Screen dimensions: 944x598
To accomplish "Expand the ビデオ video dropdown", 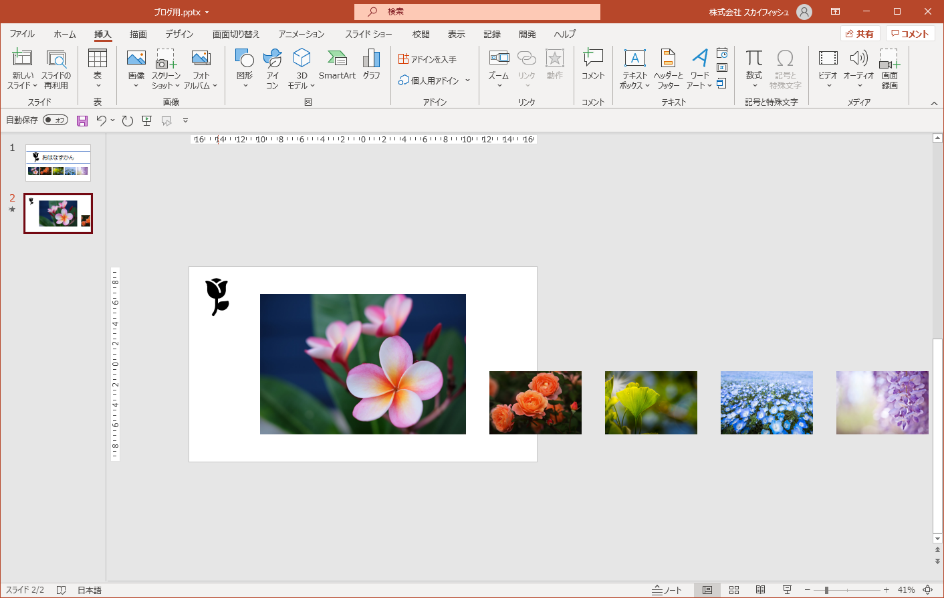I will tap(828, 86).
